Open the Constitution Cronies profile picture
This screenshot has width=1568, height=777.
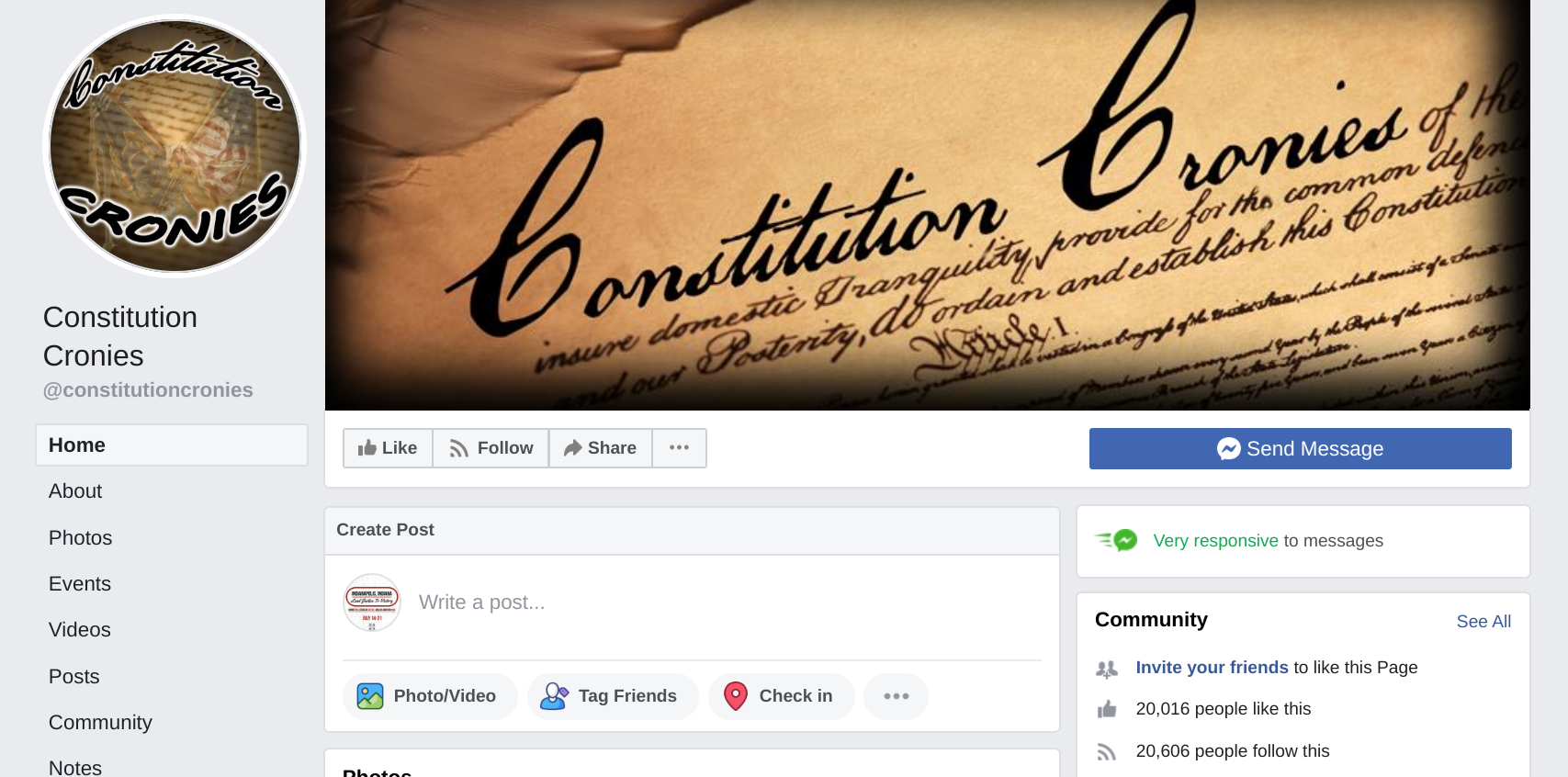click(175, 146)
